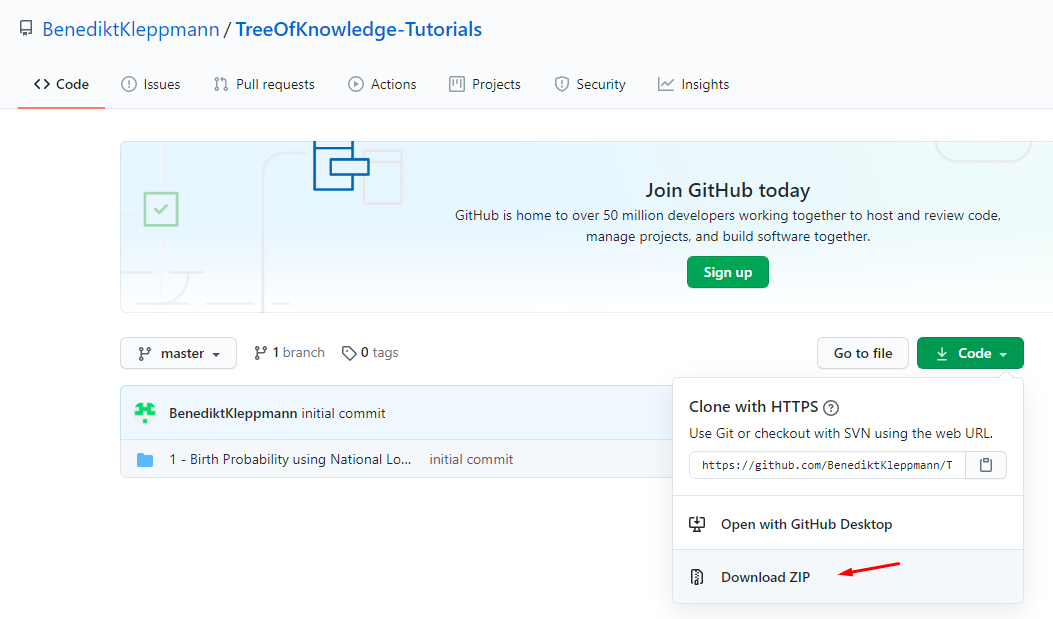Collapse the green Code dropdown button
The image size is (1053, 619).
pyautogui.click(x=970, y=353)
